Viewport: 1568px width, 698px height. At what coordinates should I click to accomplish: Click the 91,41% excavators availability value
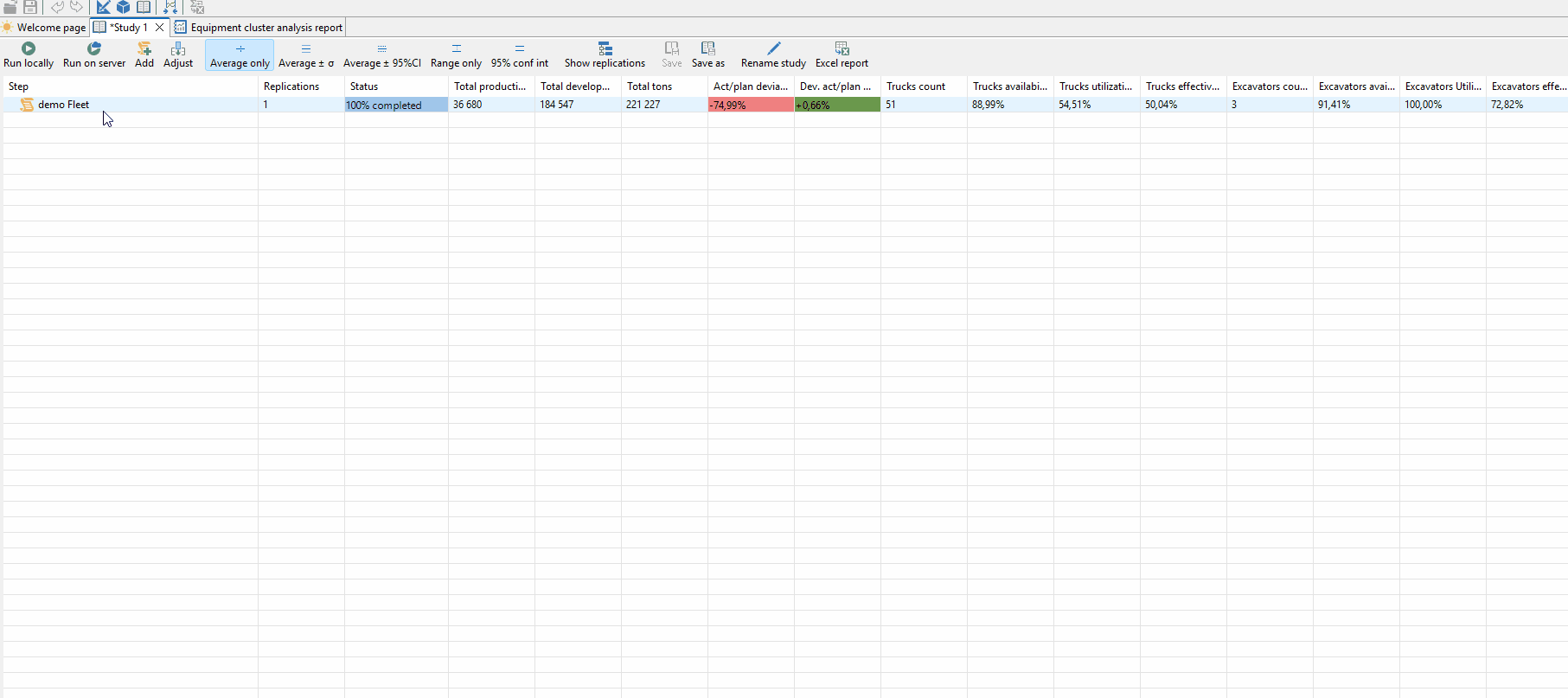(x=1334, y=105)
